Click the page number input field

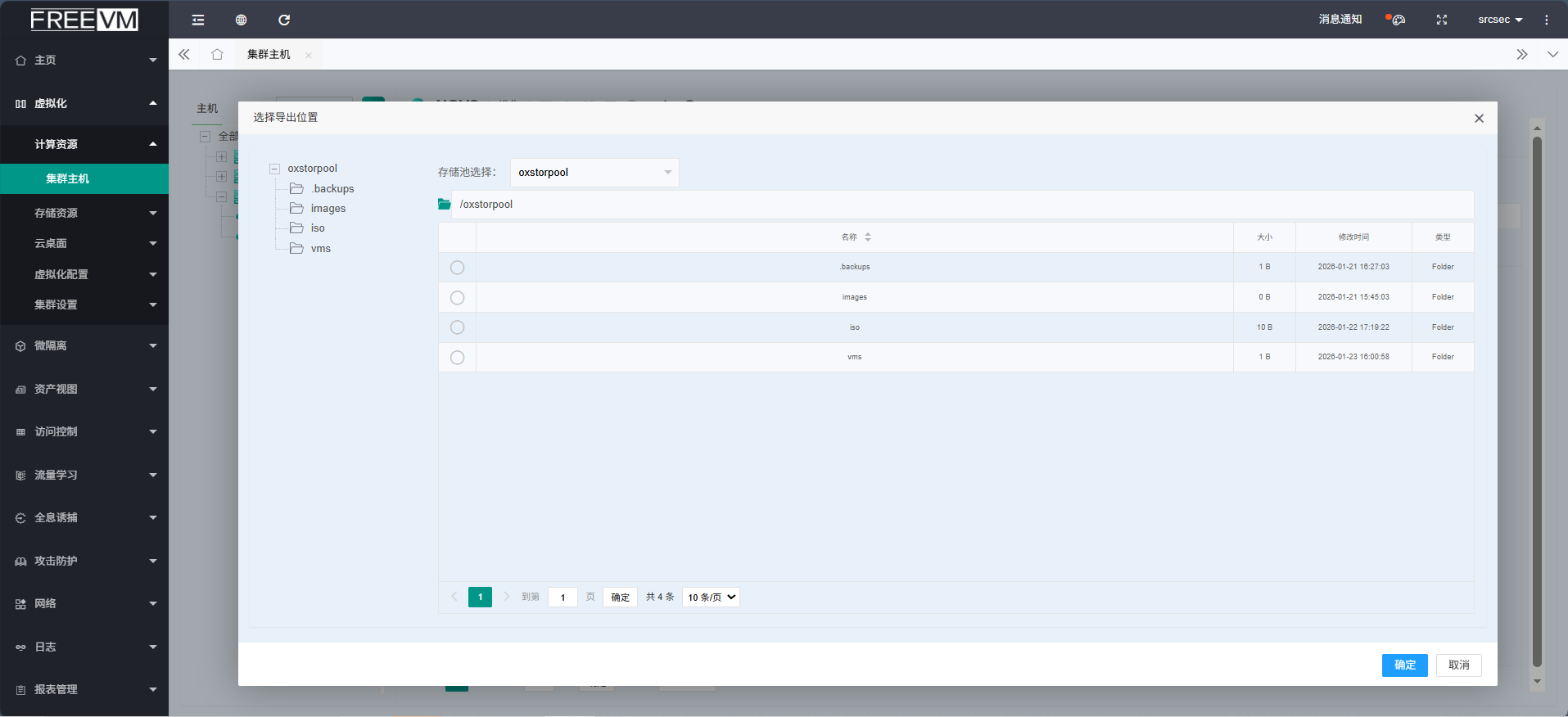(563, 597)
